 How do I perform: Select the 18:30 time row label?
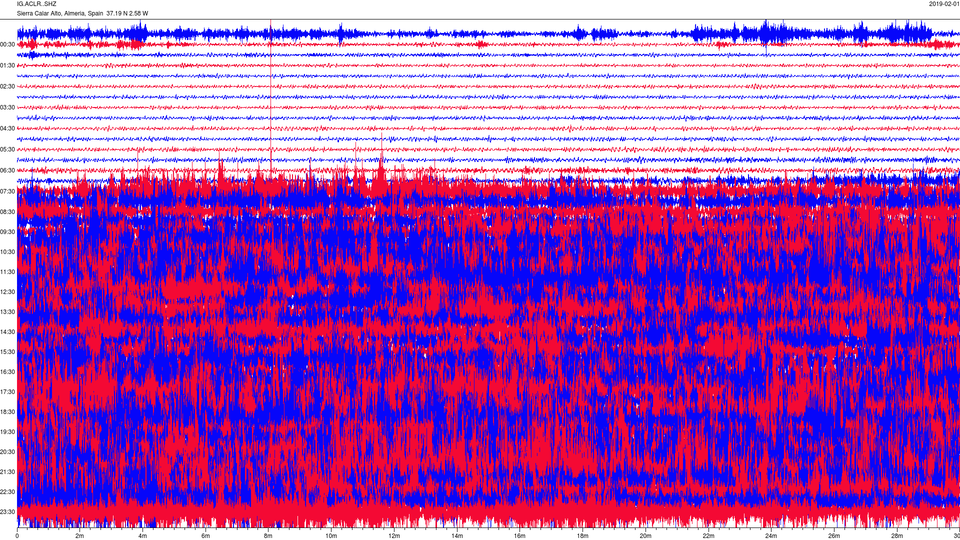(x=7, y=412)
